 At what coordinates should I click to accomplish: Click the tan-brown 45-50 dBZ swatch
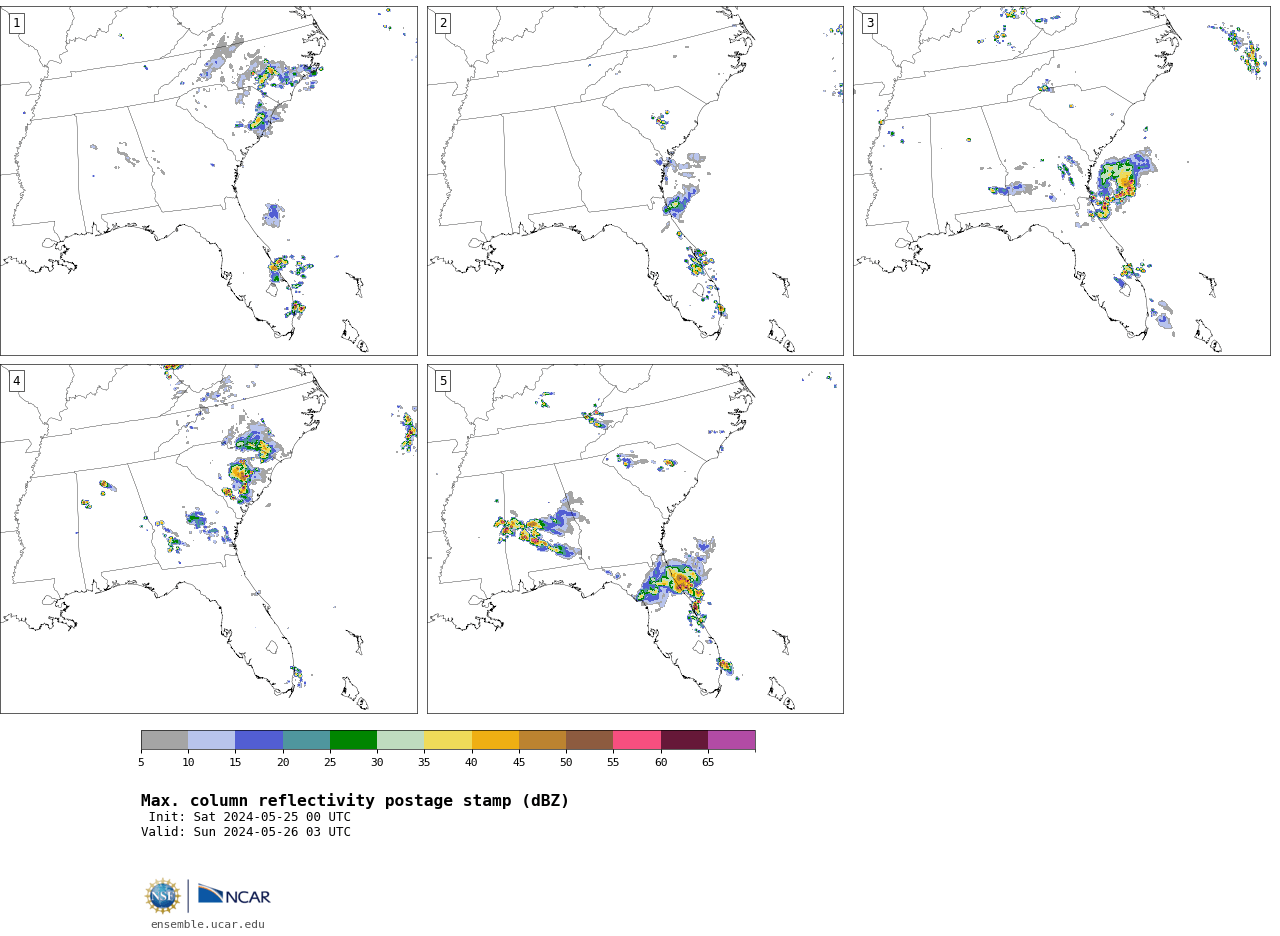click(542, 740)
